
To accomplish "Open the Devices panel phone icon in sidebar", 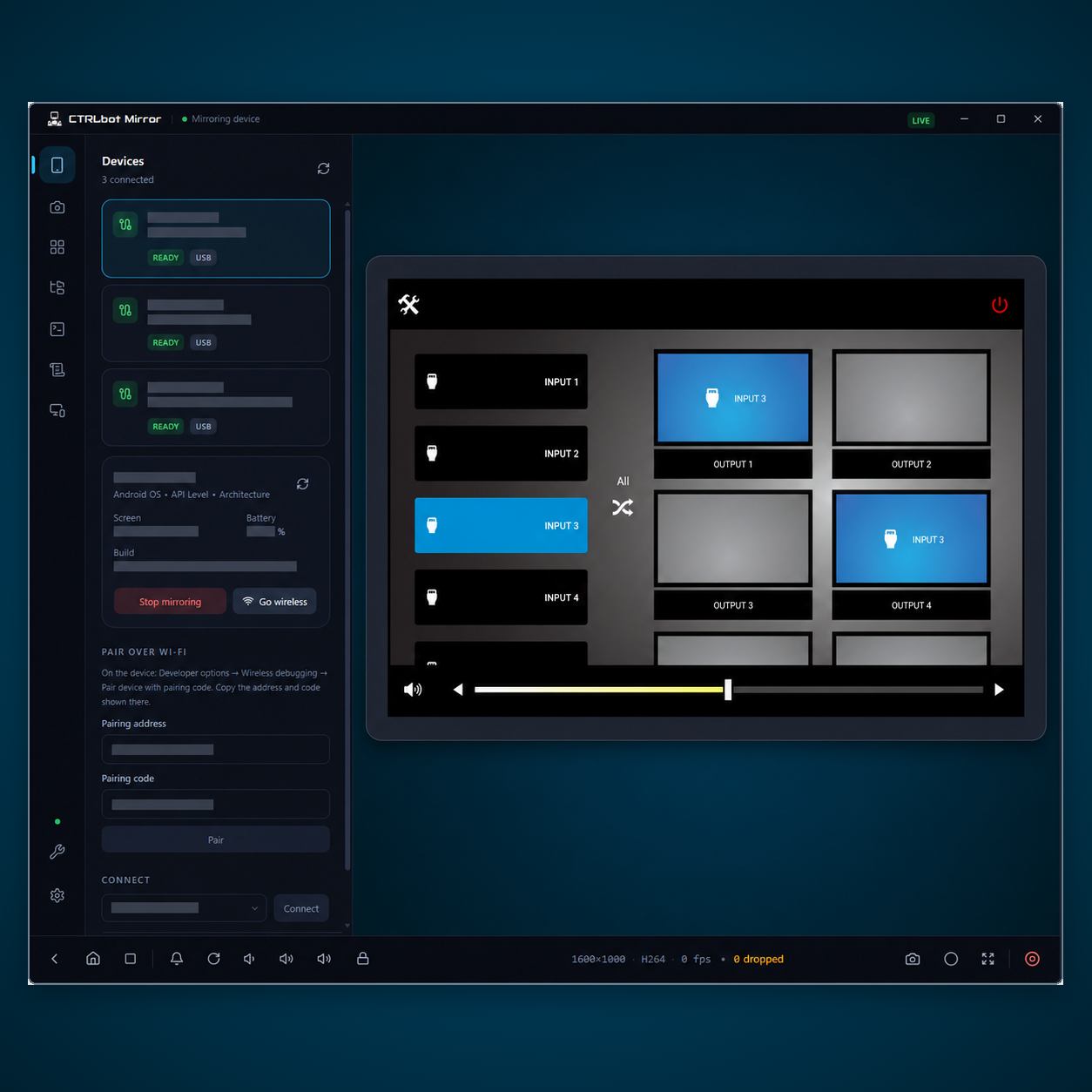I will 57,165.
